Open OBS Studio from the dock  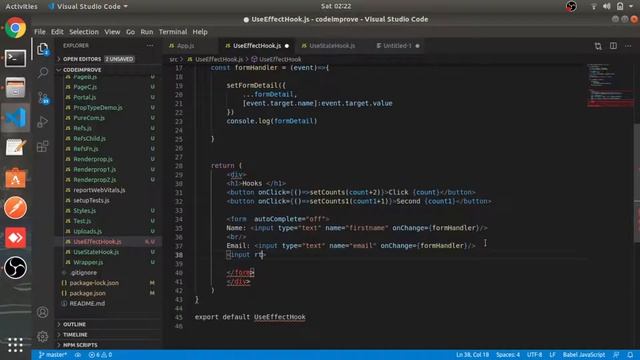pyautogui.click(x=16, y=268)
